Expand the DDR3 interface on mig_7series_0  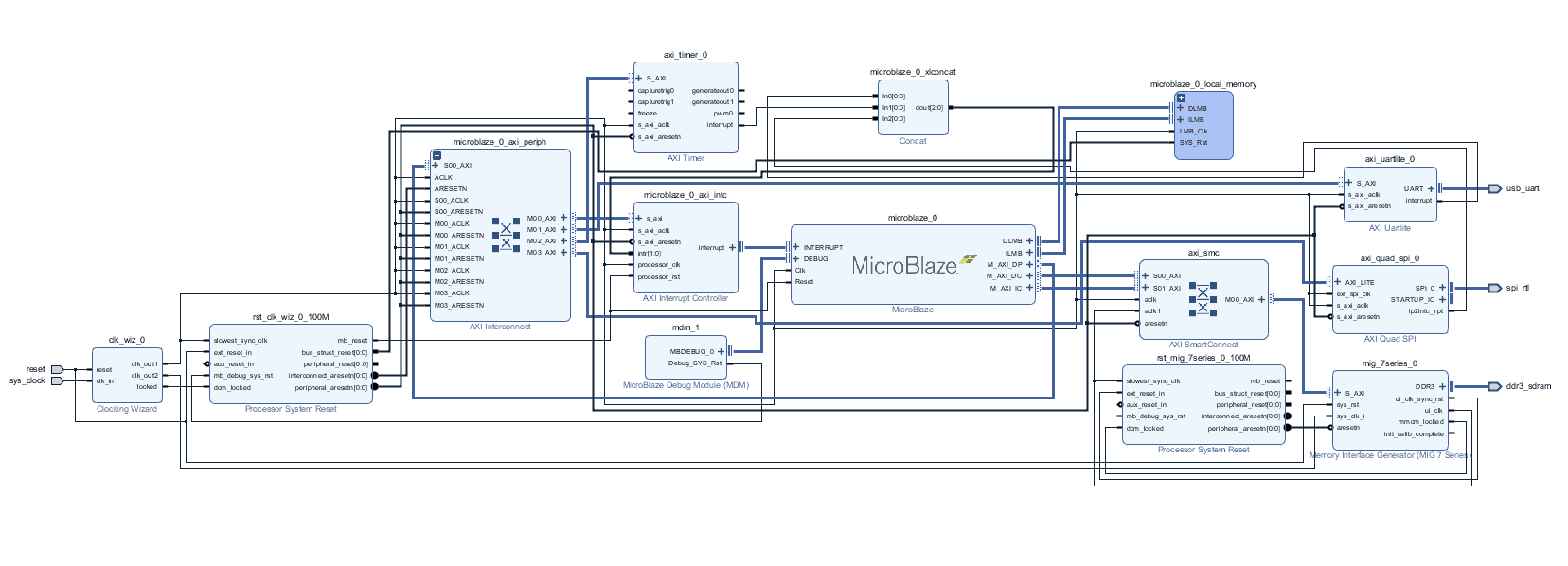1442,386
